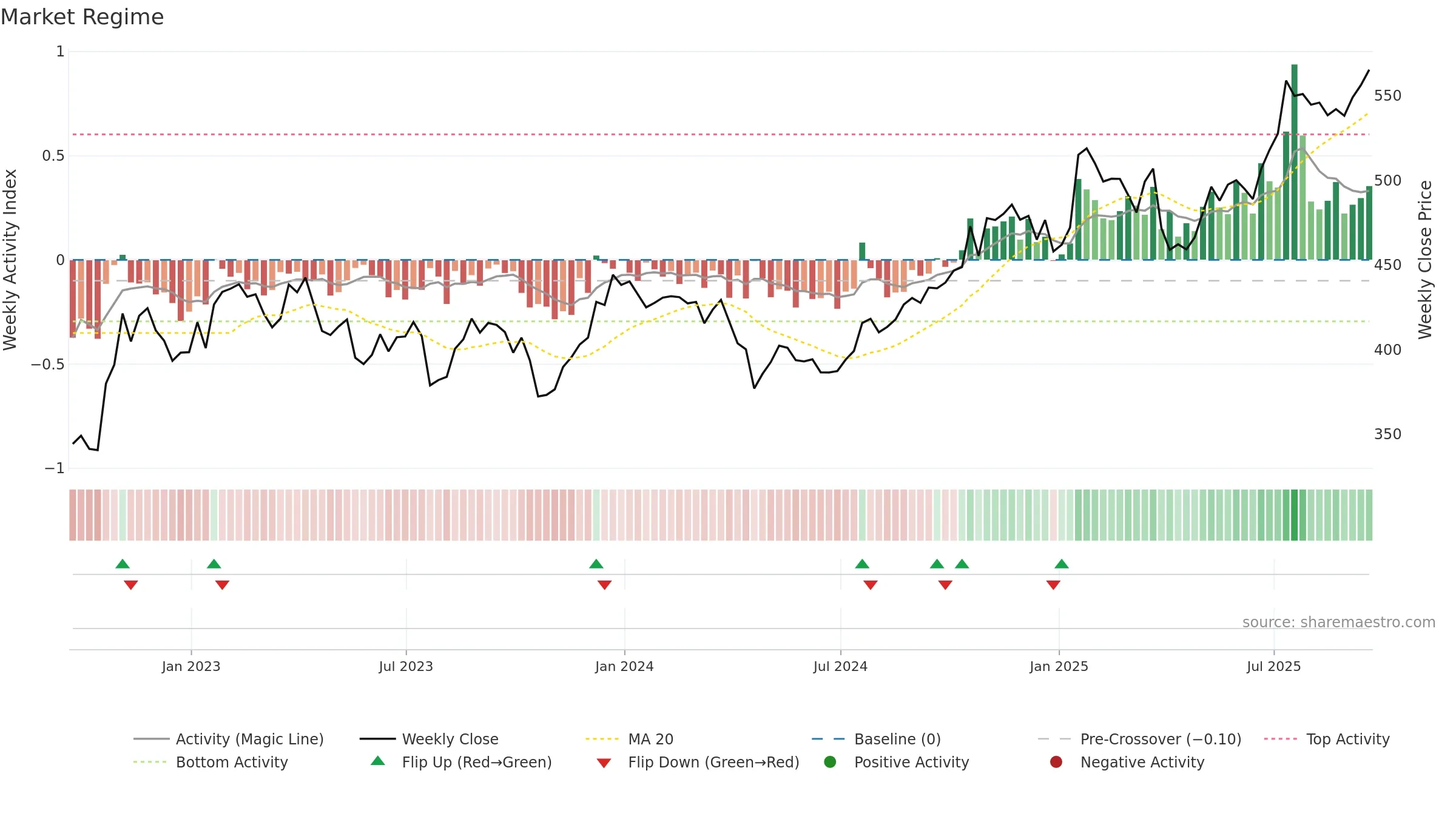Click the darkest green cell in the heat strip
The width and height of the screenshot is (1456, 819).
pos(1295,515)
